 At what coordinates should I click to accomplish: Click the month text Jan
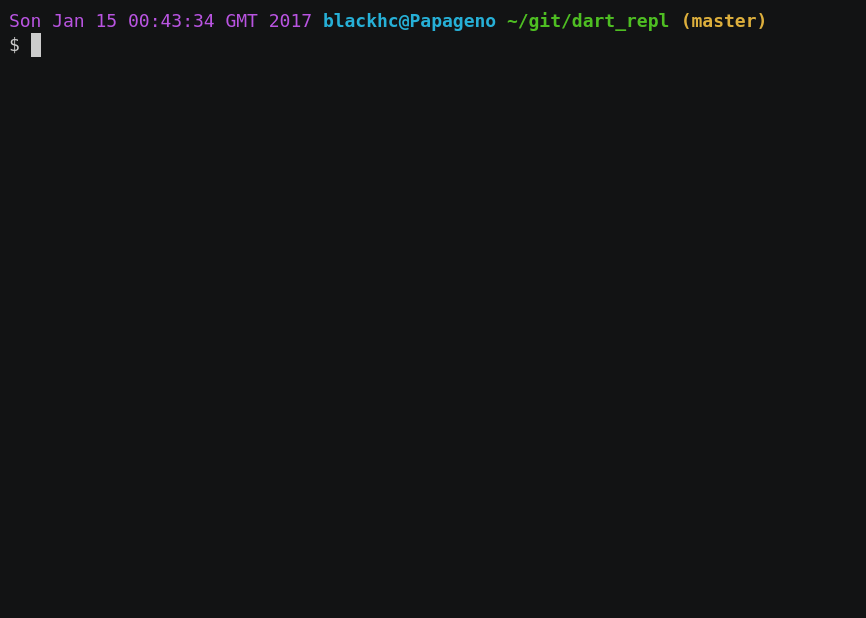(x=68, y=21)
